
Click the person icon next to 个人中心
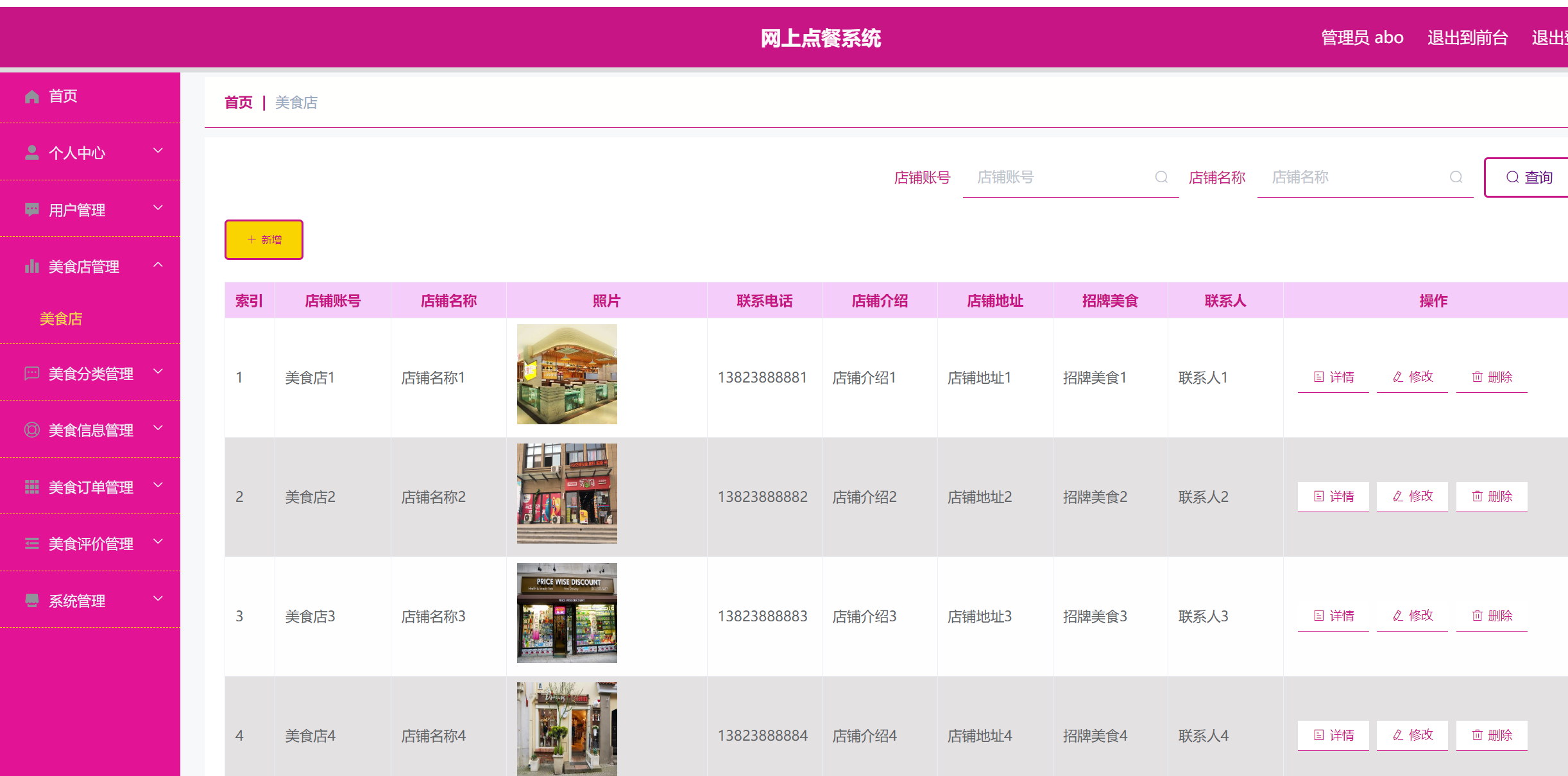[x=32, y=152]
